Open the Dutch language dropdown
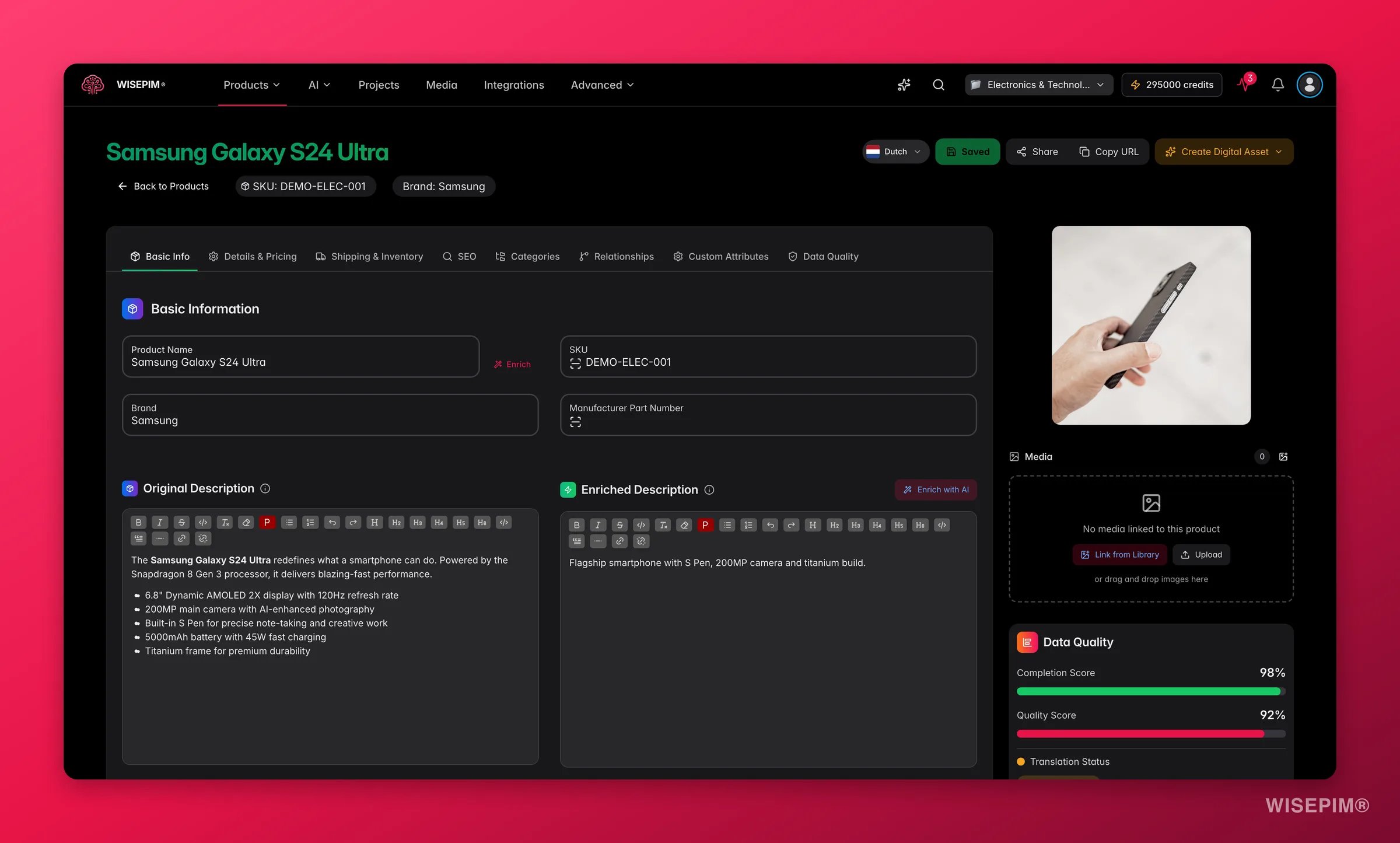The height and width of the screenshot is (843, 1400). tap(895, 152)
